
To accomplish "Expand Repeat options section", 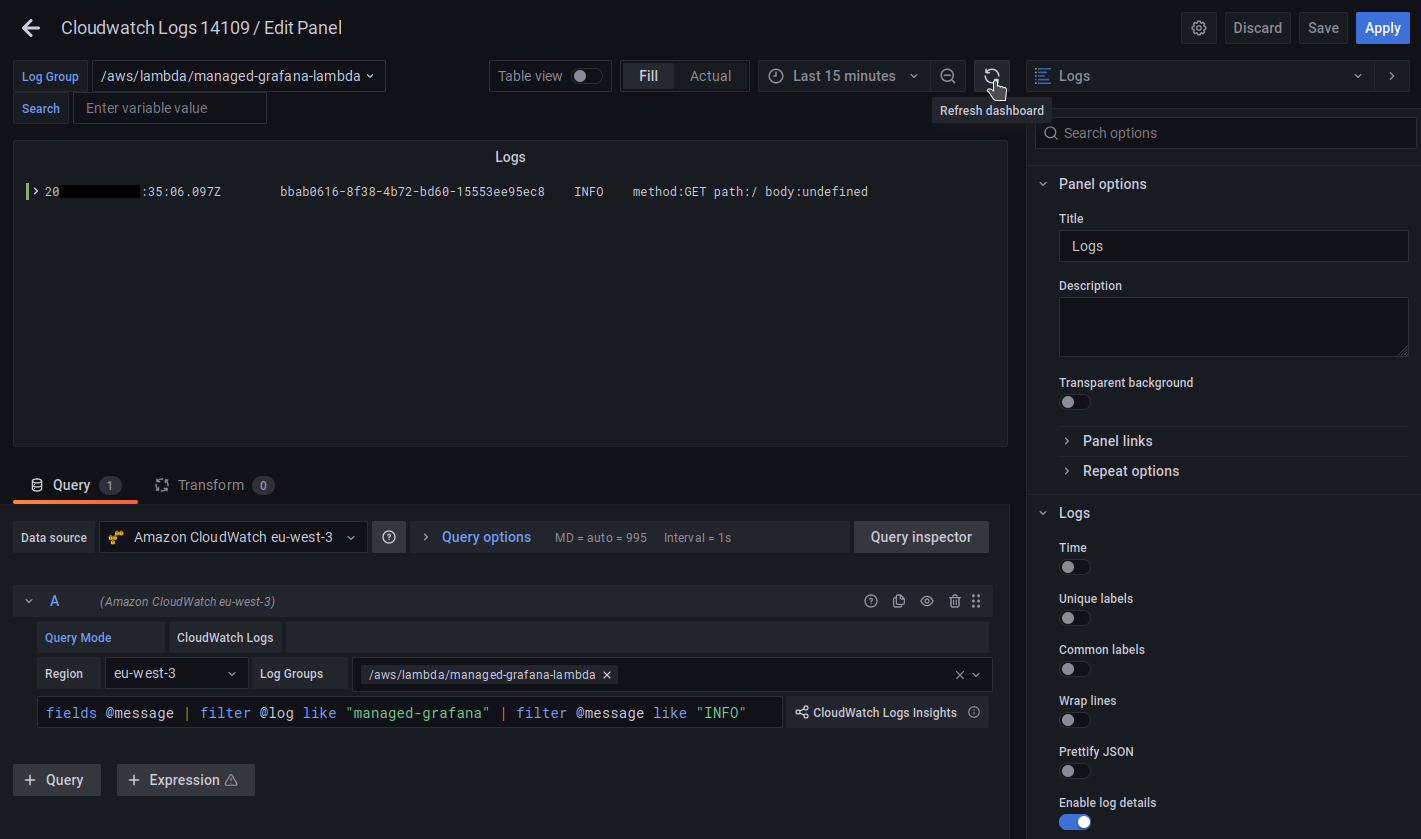I will coord(1130,471).
